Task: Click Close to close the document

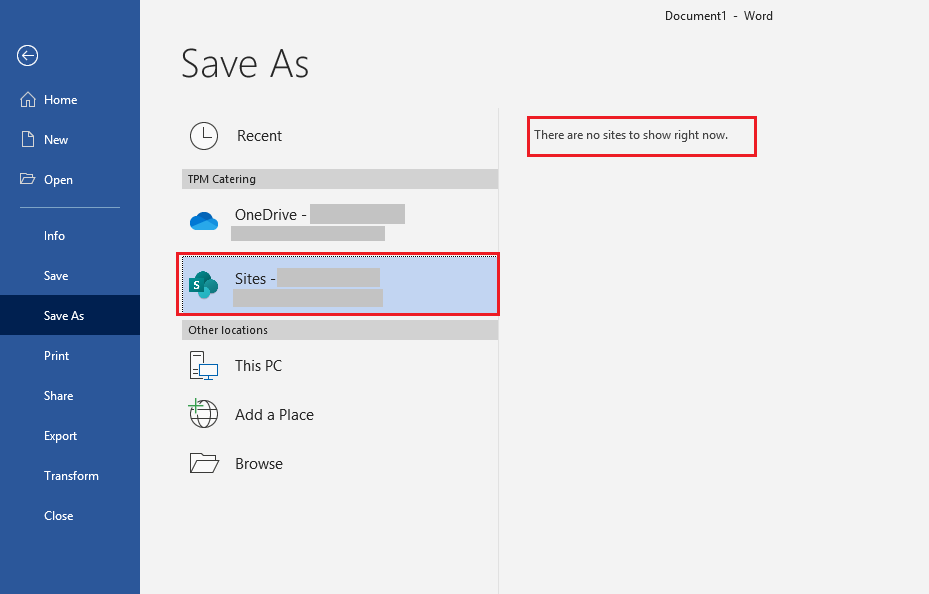Action: (58, 515)
